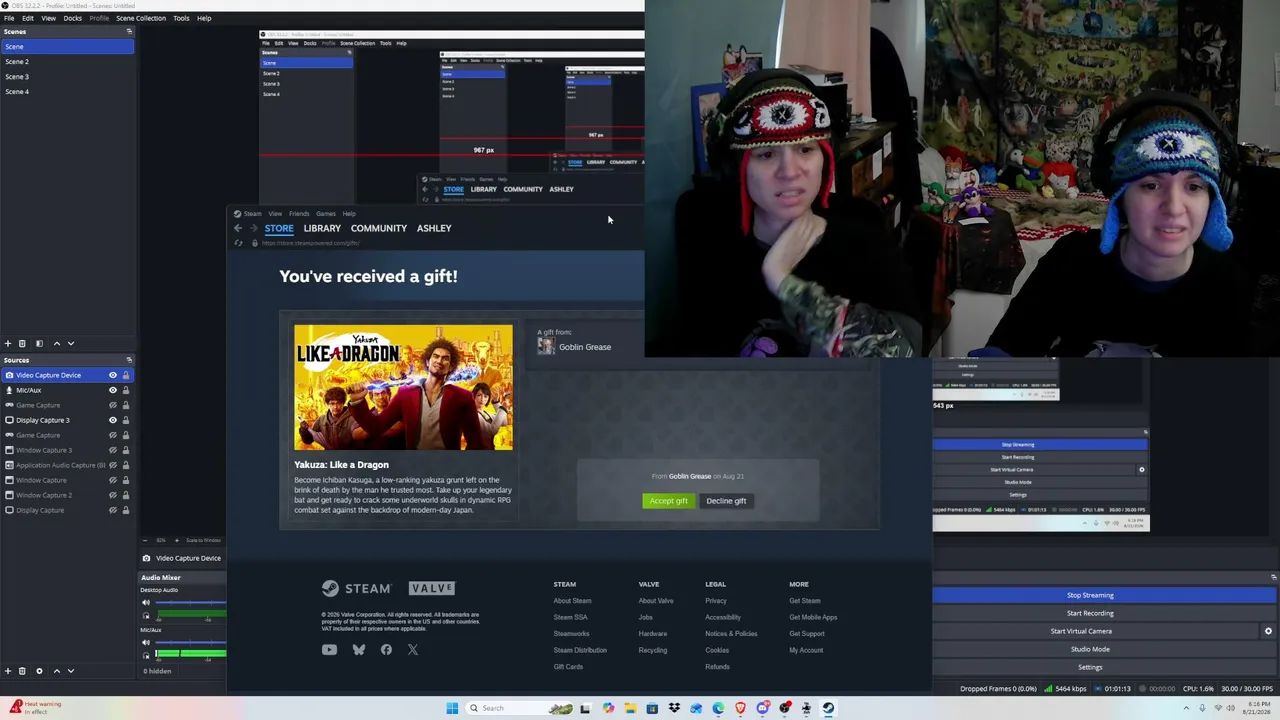Accept the Yakuza gift
This screenshot has height=720, width=1280.
click(x=668, y=501)
